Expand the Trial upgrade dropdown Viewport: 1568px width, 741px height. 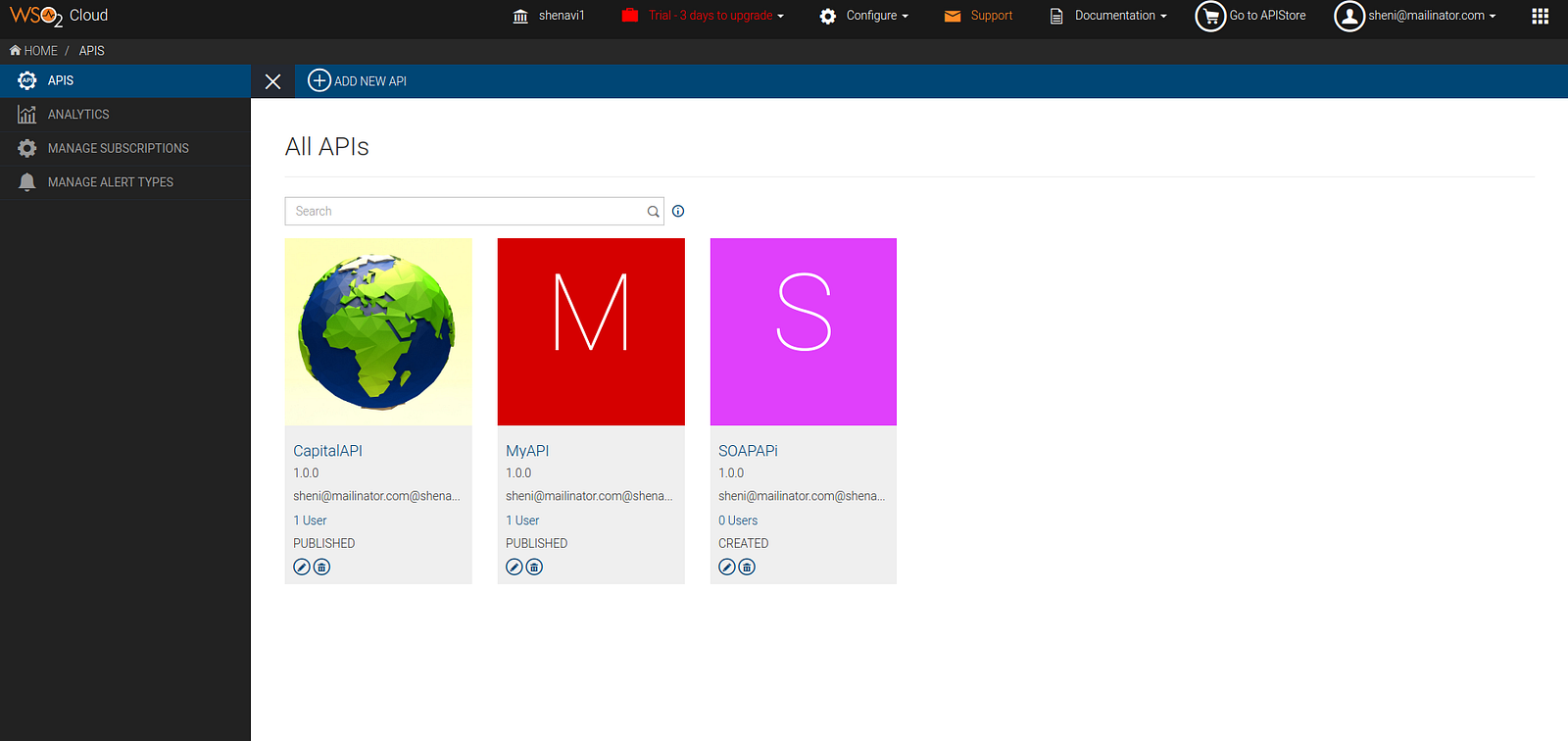pos(716,16)
